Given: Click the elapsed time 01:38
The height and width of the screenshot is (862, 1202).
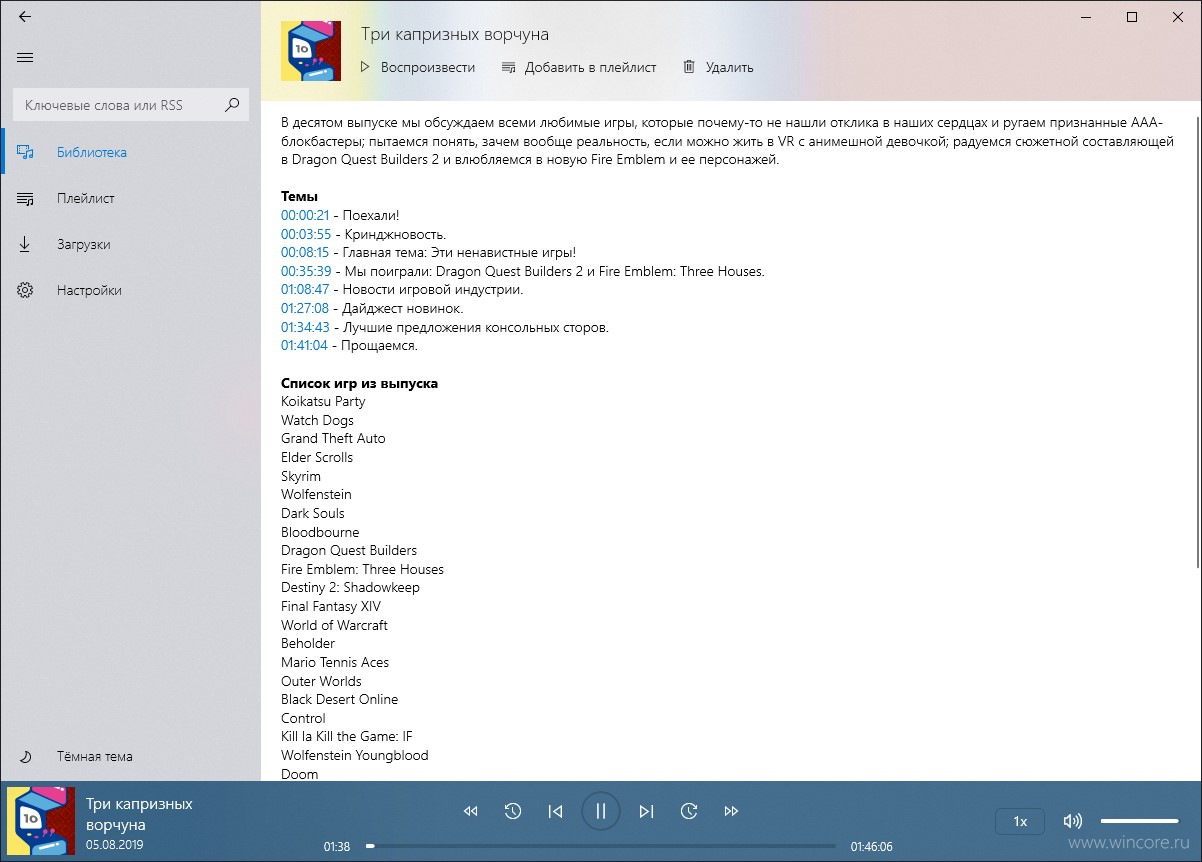Looking at the screenshot, I should pos(337,847).
